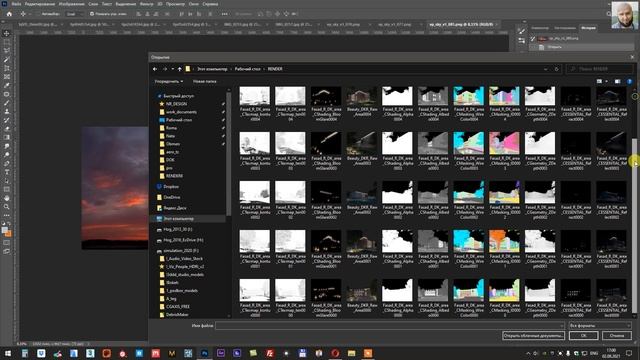Viewport: 640px width, 360px height.
Task: Open the dialog help icon
Action: 629,82
